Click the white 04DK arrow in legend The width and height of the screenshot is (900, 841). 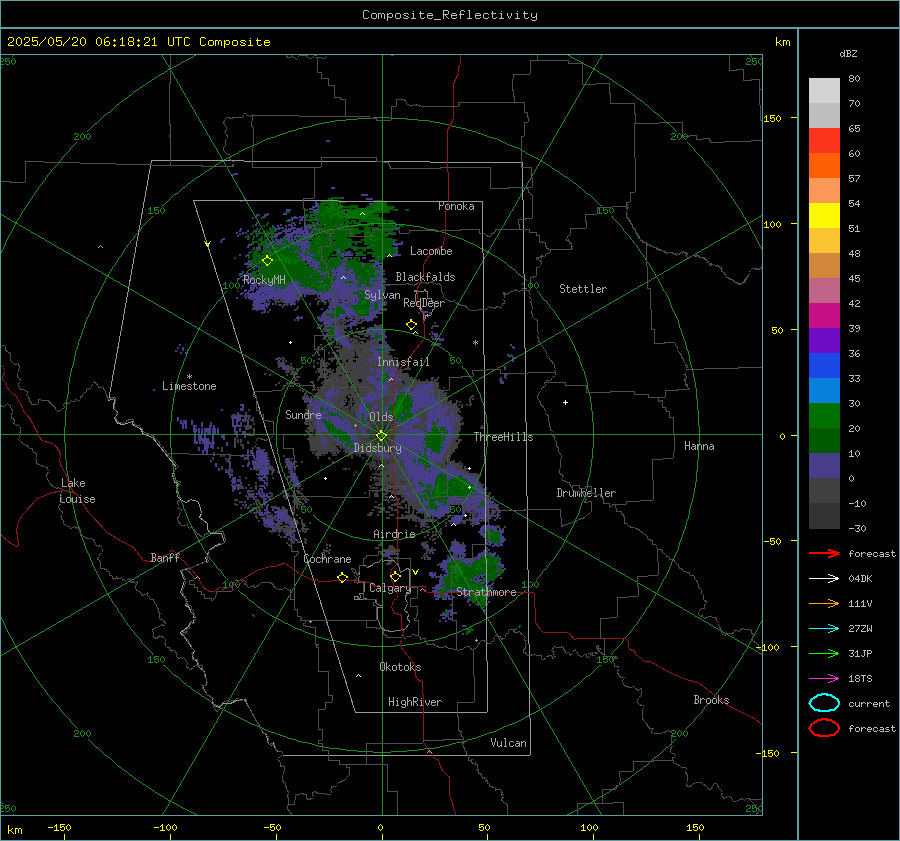tap(824, 579)
